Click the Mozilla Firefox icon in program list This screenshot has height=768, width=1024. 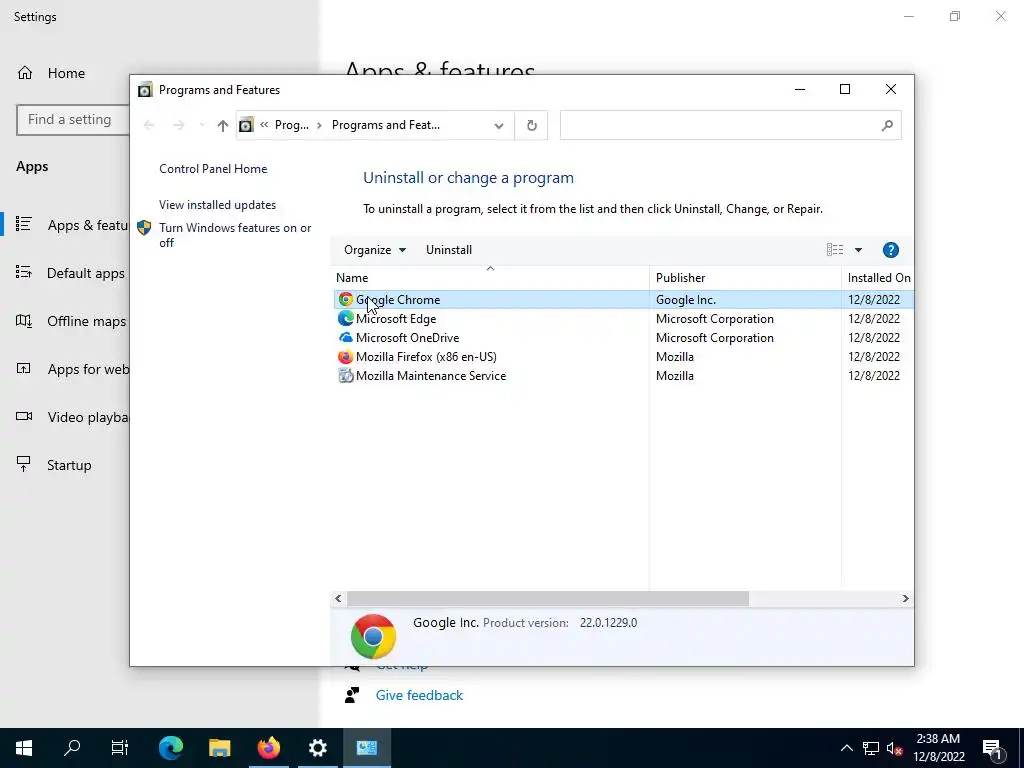pyautogui.click(x=345, y=357)
